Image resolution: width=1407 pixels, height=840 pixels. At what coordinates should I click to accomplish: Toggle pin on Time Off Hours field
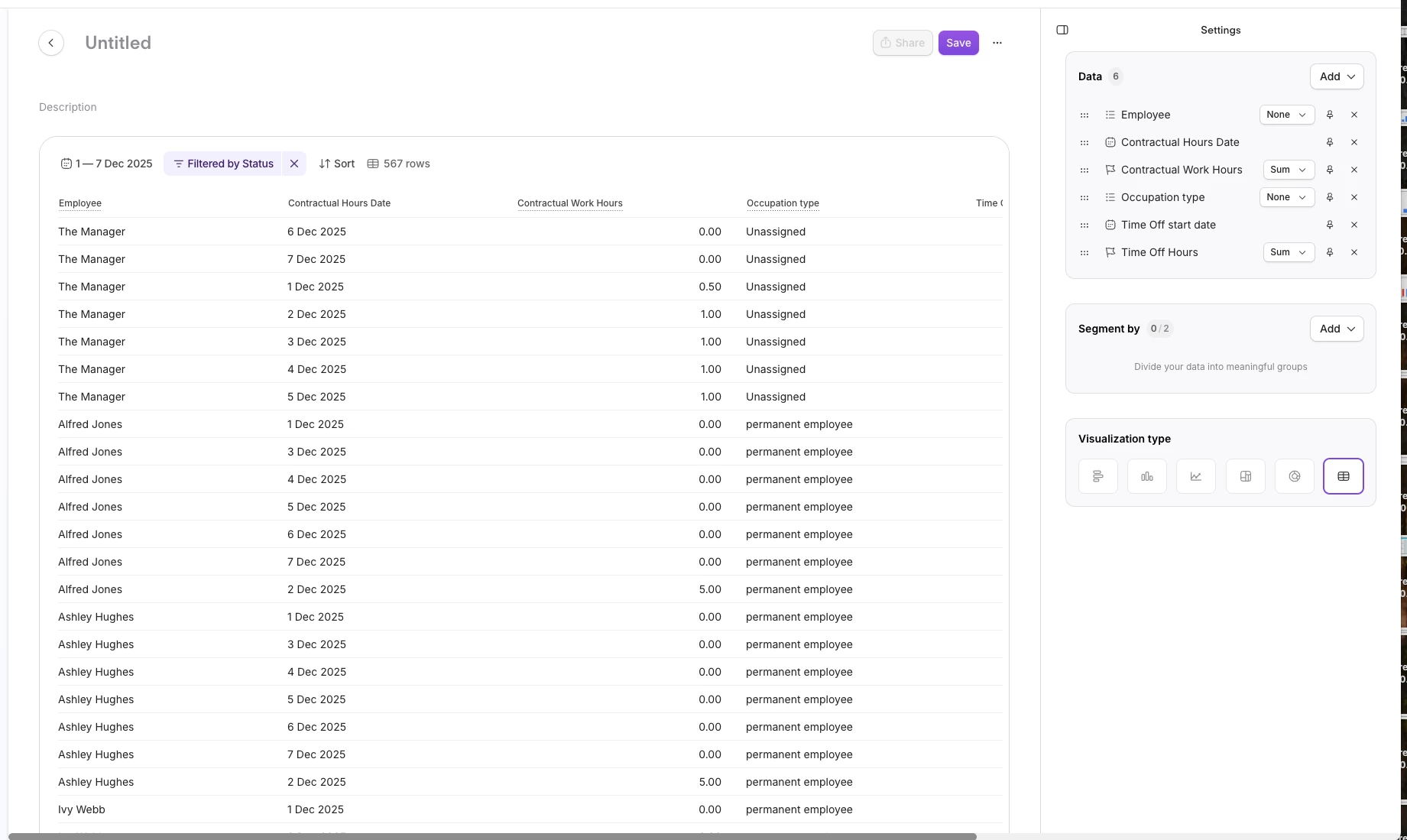click(1329, 252)
